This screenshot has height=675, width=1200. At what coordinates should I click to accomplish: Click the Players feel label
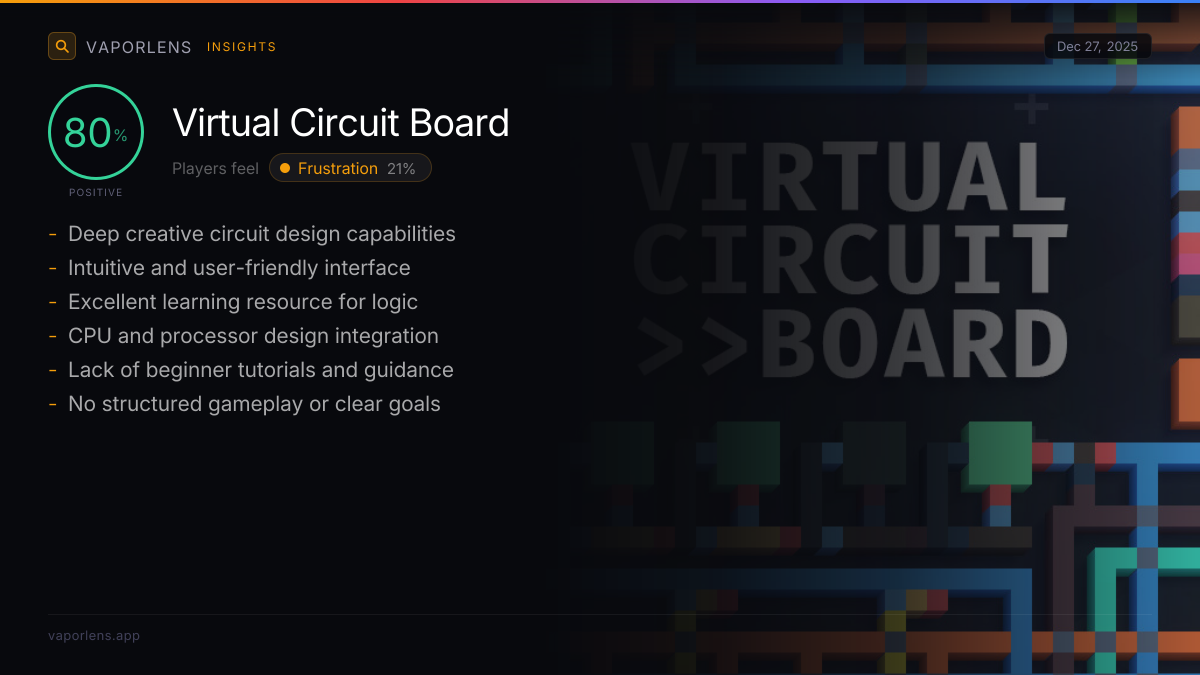tap(215, 168)
